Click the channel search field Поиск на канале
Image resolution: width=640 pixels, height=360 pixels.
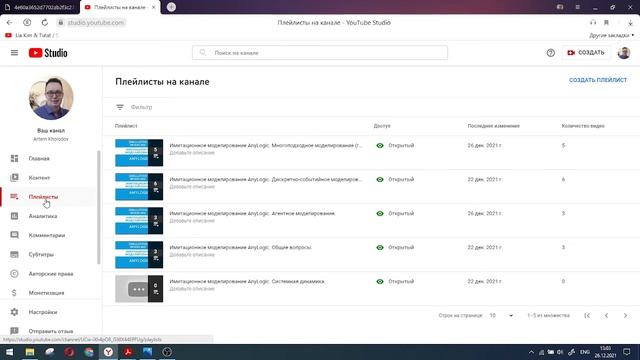pyautogui.click(x=320, y=53)
